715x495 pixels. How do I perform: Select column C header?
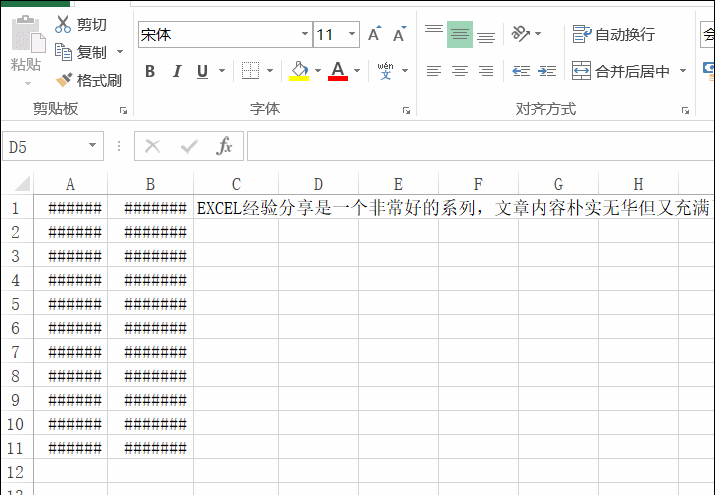[236, 184]
